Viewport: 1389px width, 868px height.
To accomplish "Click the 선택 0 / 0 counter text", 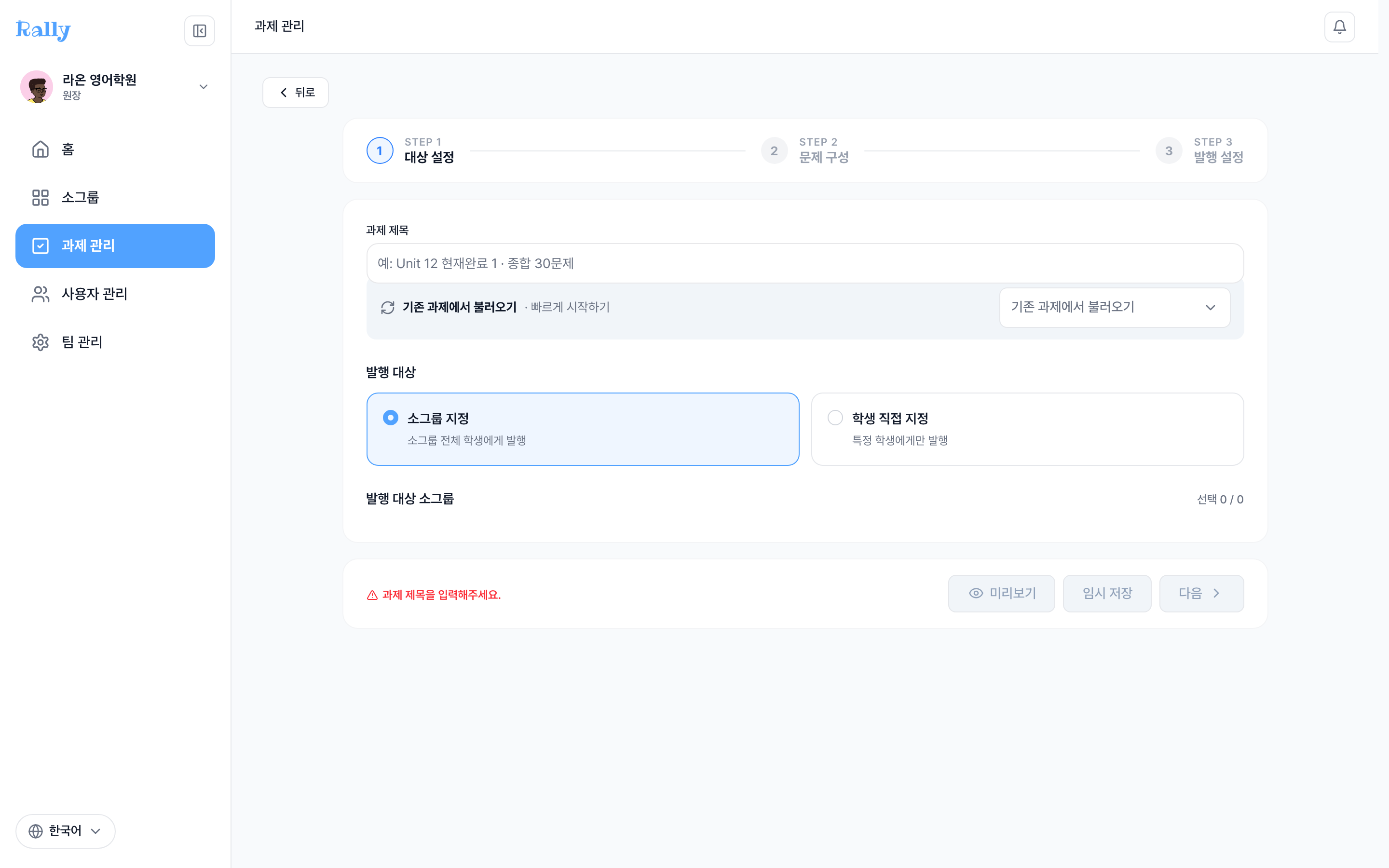I will (x=1220, y=500).
